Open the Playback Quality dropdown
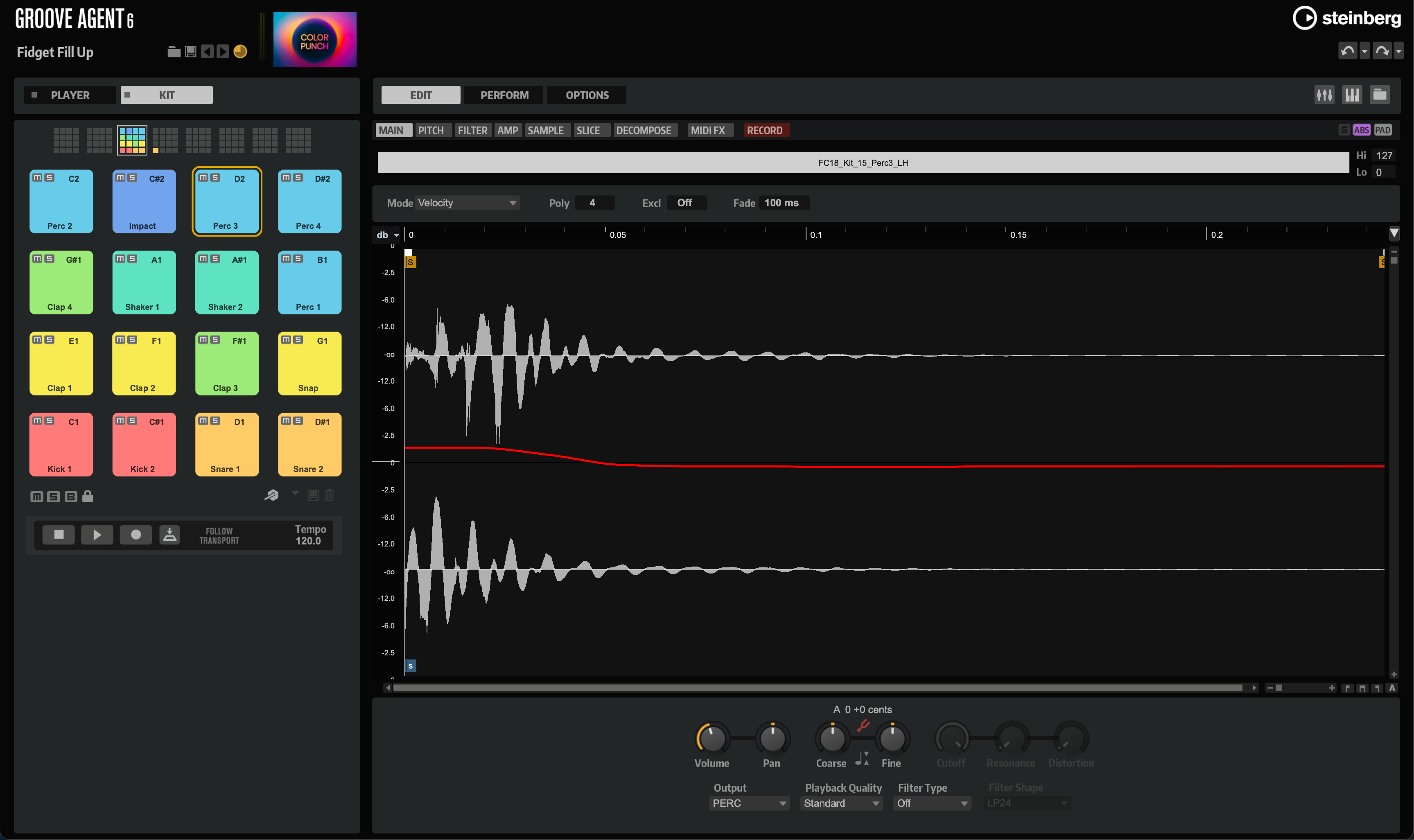Viewport: 1414px width, 840px height. [841, 803]
